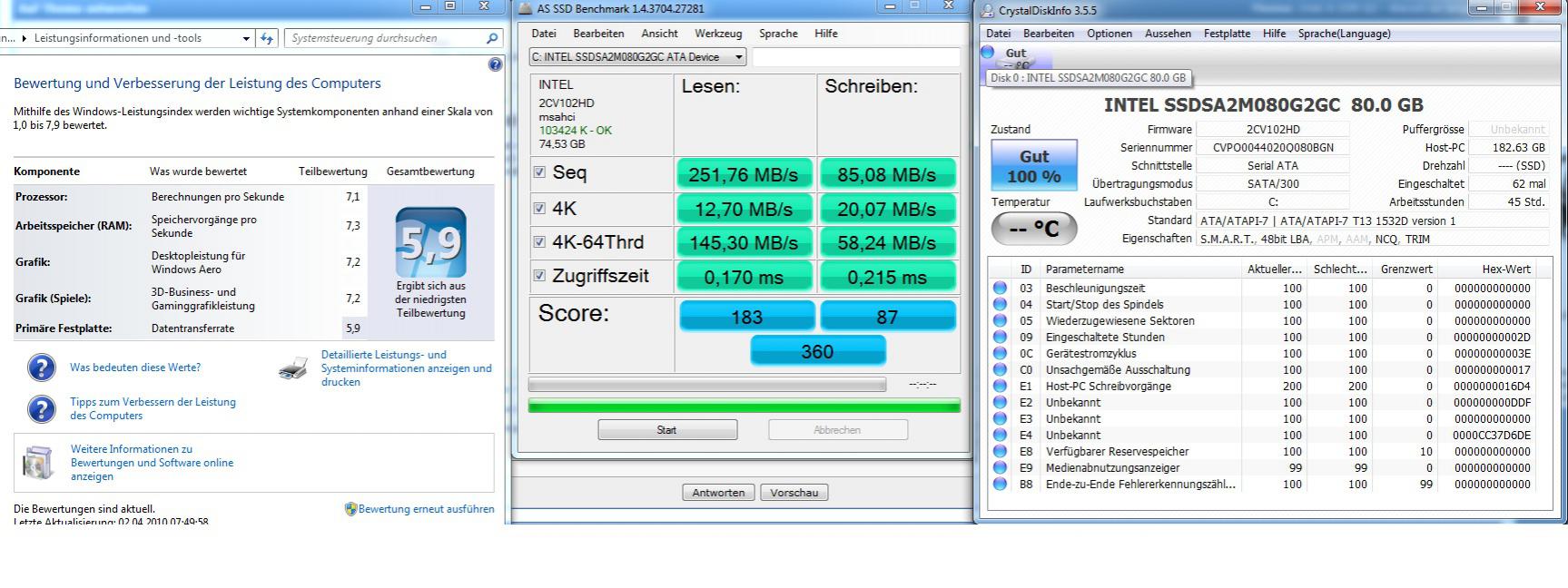Click the Start button in AS SSD Benchmark
This screenshot has height=588, width=1568.
(667, 430)
